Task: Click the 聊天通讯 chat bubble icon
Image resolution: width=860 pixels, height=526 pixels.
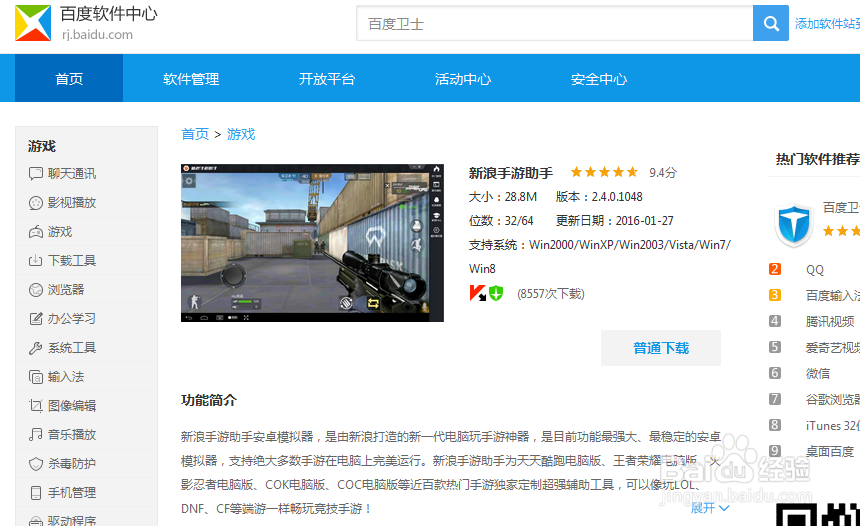Action: 36,174
